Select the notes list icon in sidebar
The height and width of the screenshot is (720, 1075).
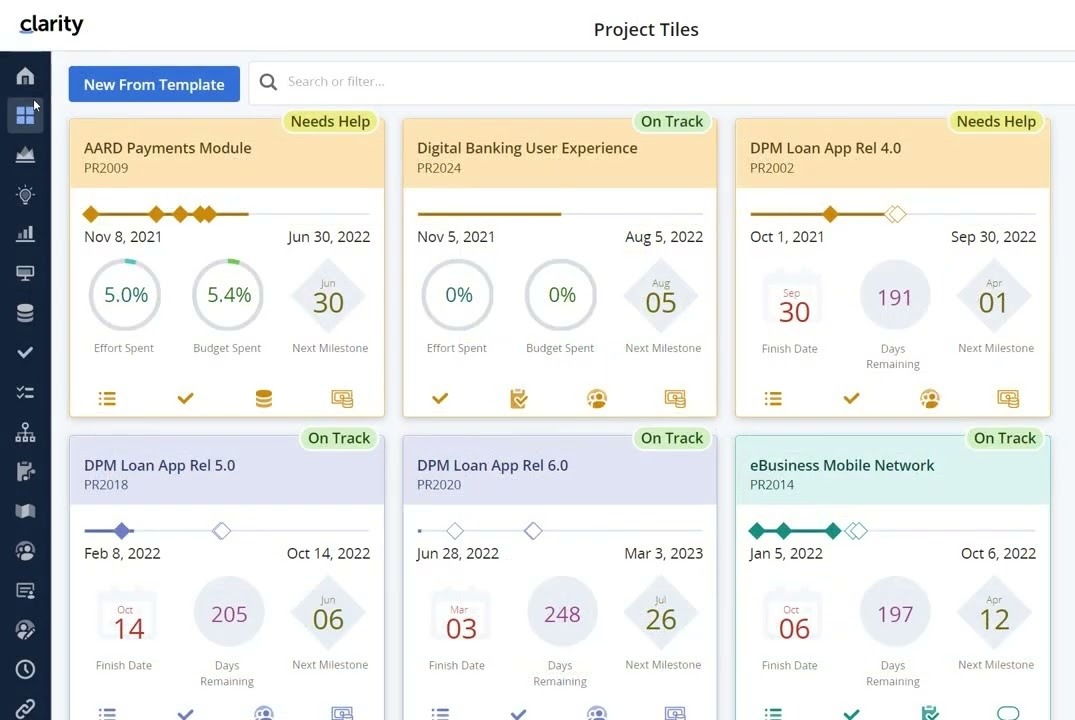[25, 590]
